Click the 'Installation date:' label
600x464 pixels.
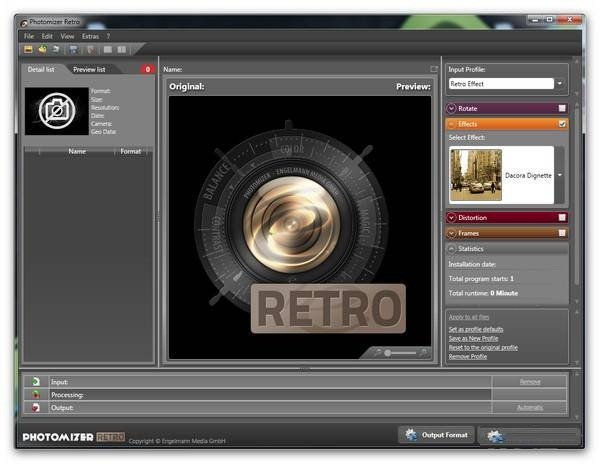pos(472,264)
